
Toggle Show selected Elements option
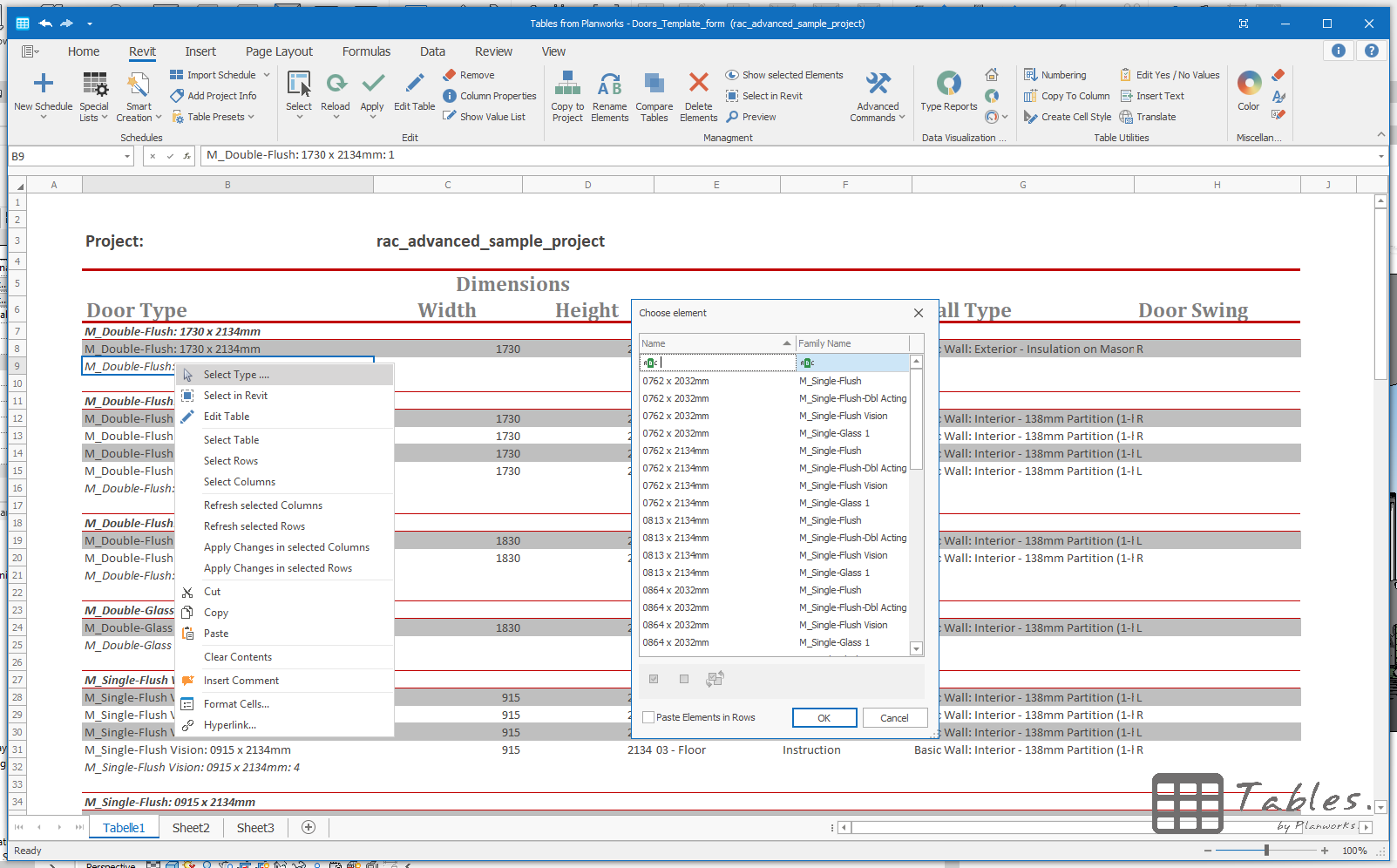784,75
